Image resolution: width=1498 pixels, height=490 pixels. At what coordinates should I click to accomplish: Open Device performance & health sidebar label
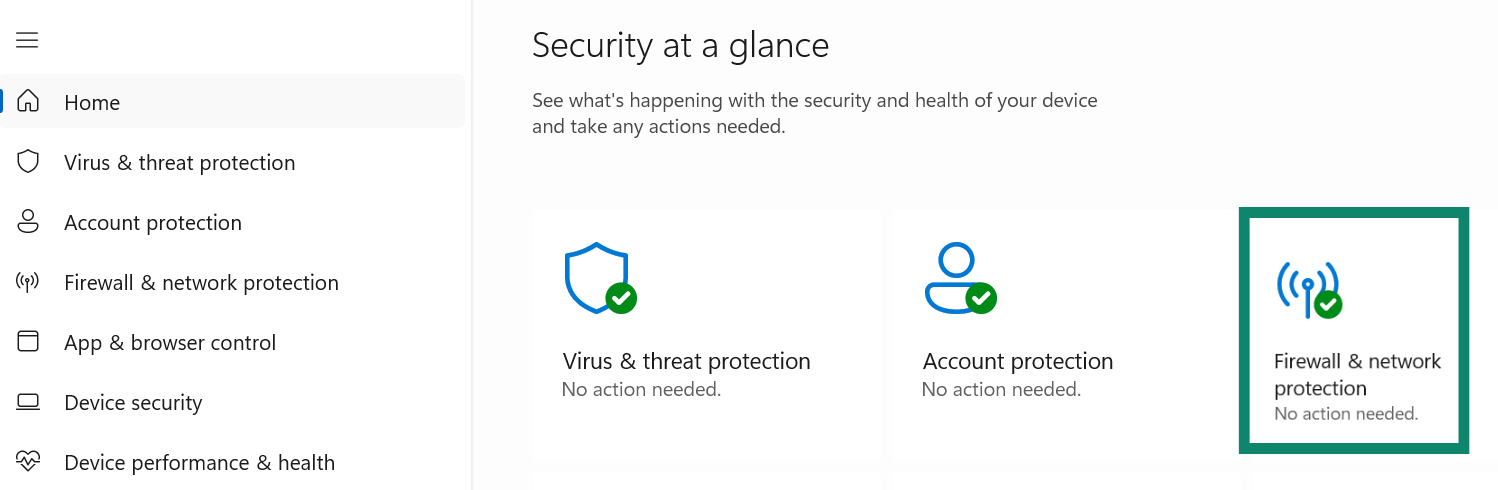tap(199, 462)
